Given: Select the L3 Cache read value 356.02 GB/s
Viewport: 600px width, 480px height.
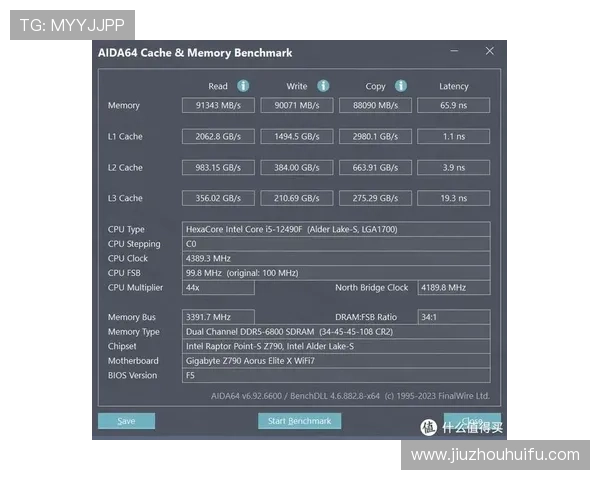Looking at the screenshot, I should (218, 198).
